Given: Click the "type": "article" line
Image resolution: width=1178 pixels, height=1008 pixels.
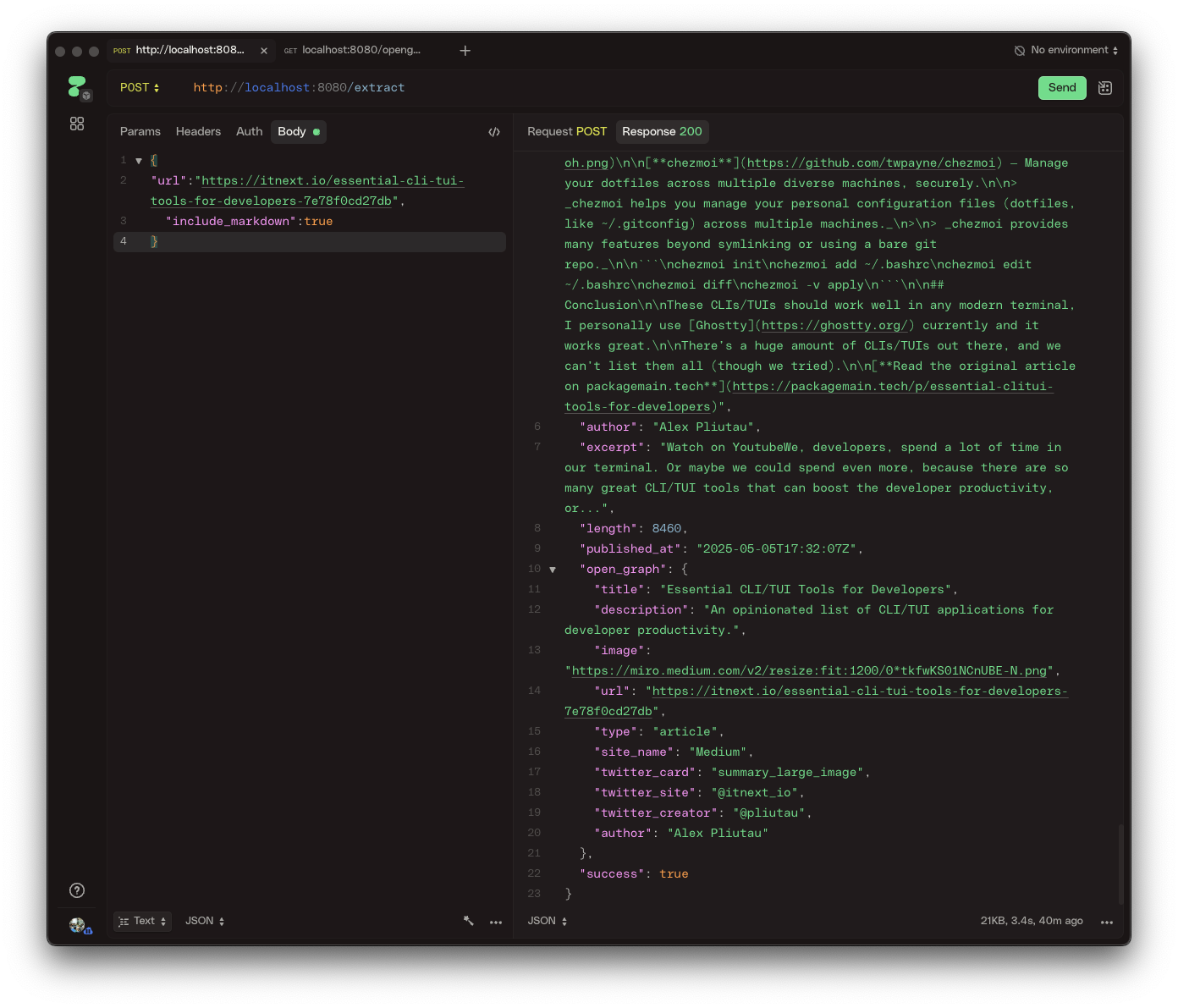Looking at the screenshot, I should [x=659, y=731].
